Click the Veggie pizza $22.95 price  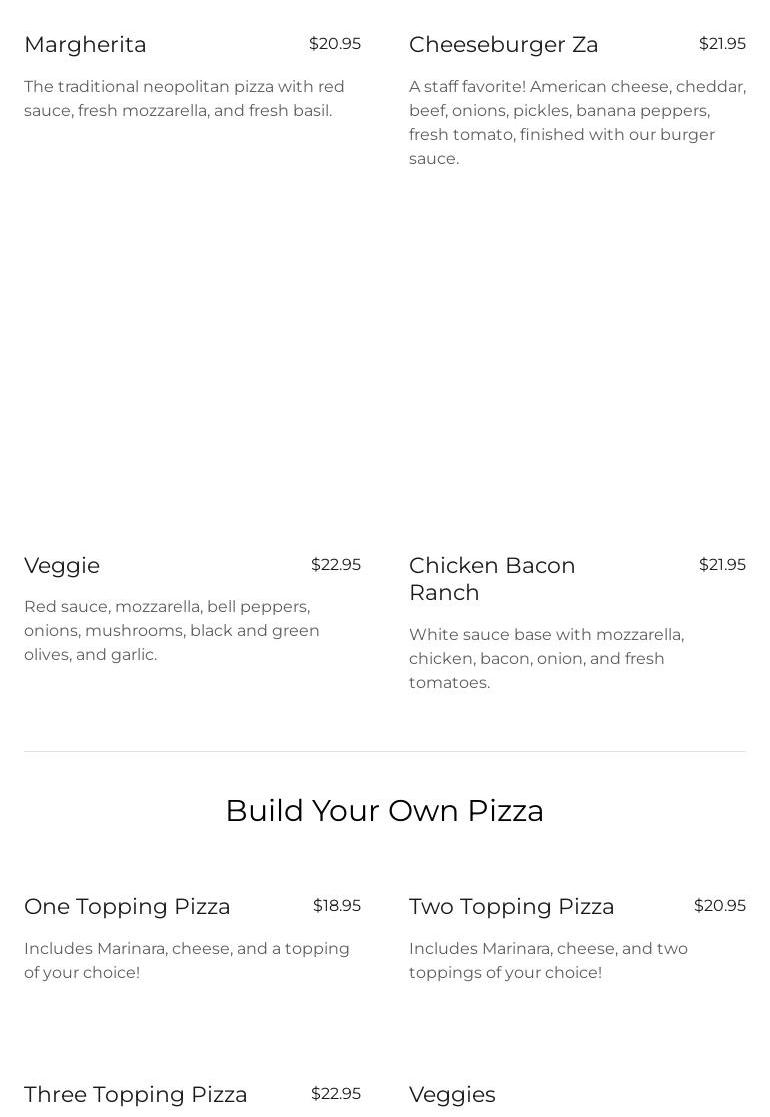tap(335, 565)
